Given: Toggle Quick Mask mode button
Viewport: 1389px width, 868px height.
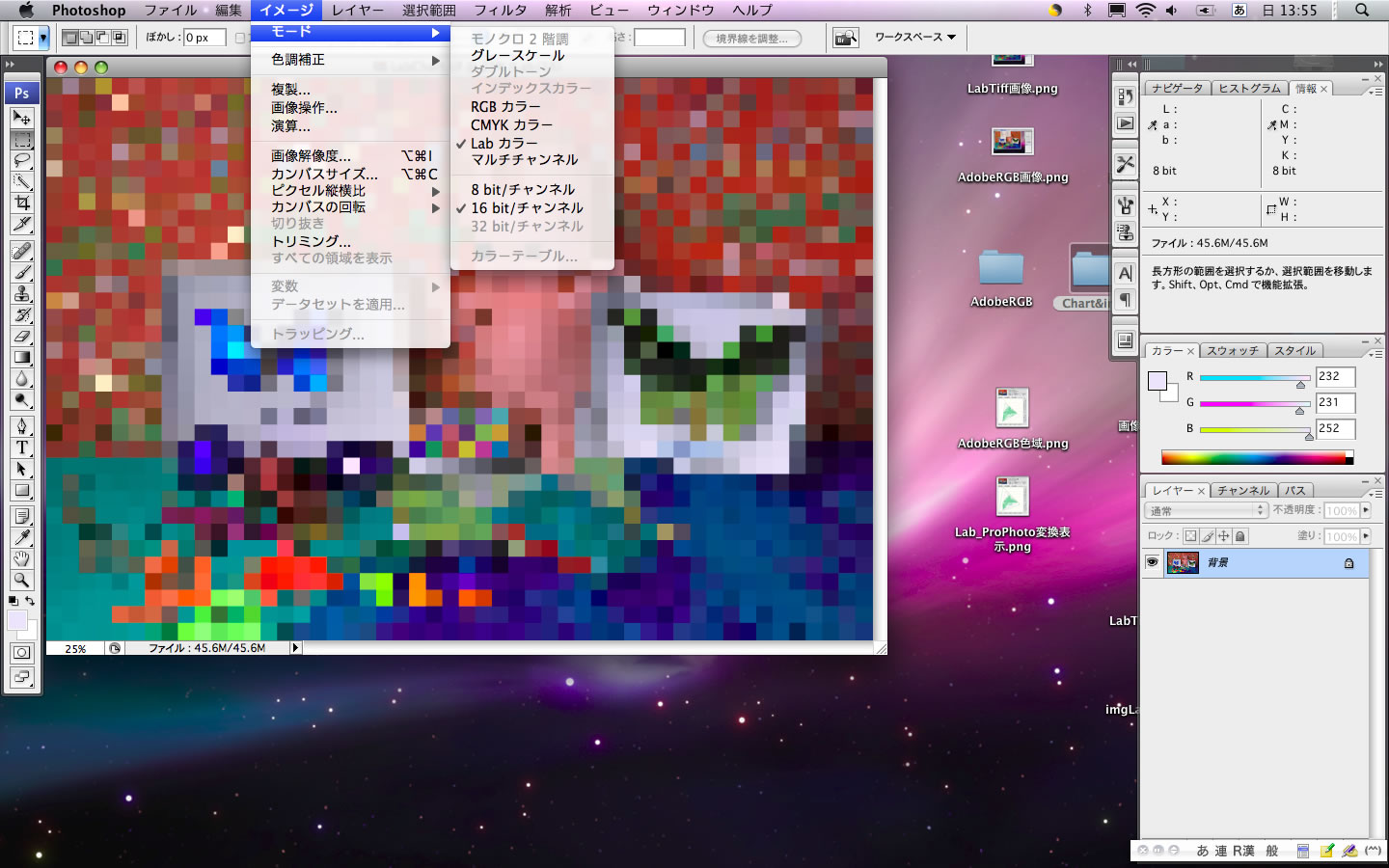Looking at the screenshot, I should 21,653.
